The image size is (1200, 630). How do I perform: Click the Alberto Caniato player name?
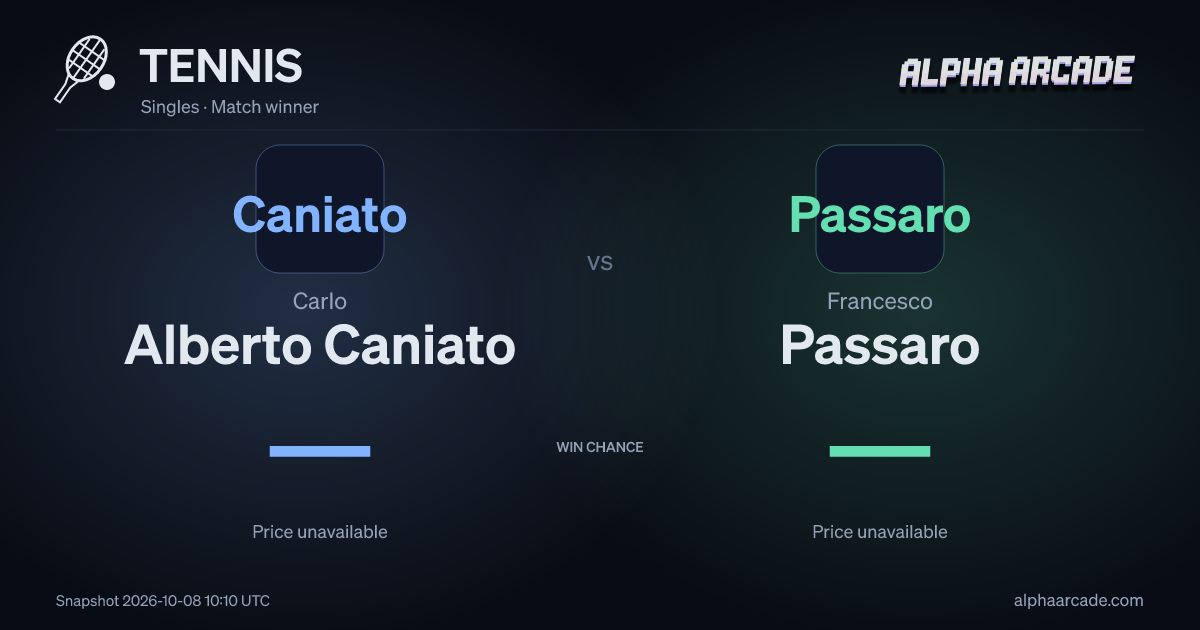pos(320,346)
